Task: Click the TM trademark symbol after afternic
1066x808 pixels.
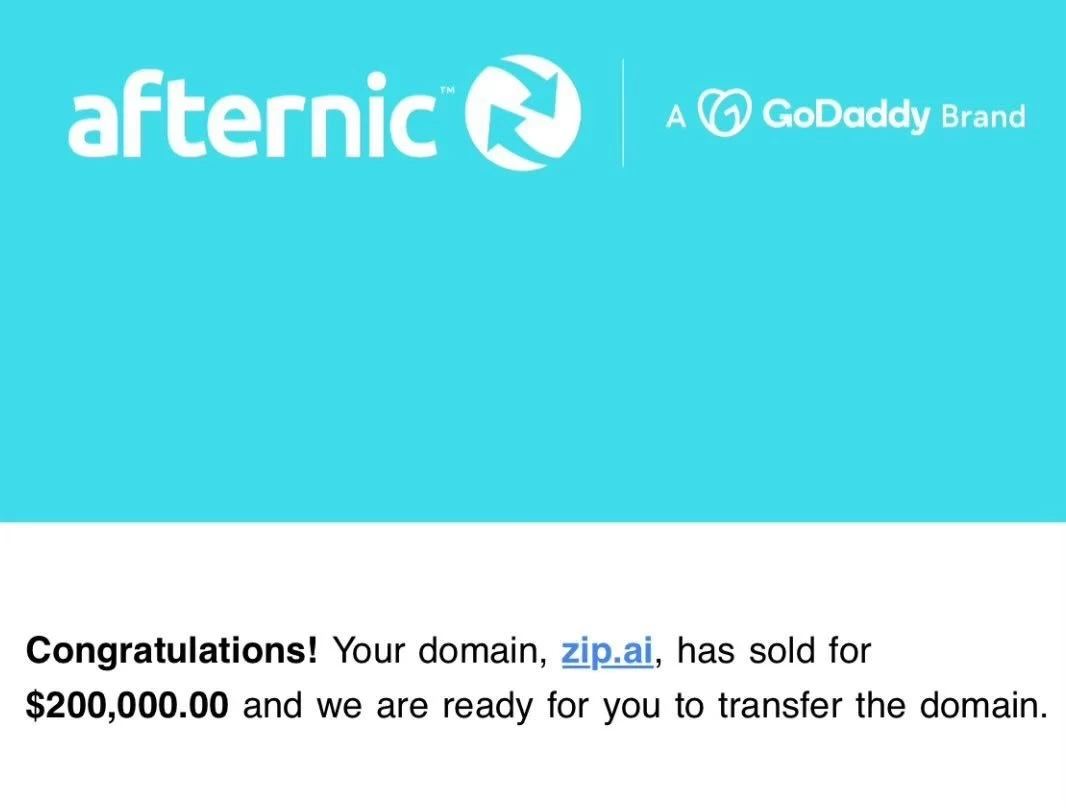Action: pos(447,89)
